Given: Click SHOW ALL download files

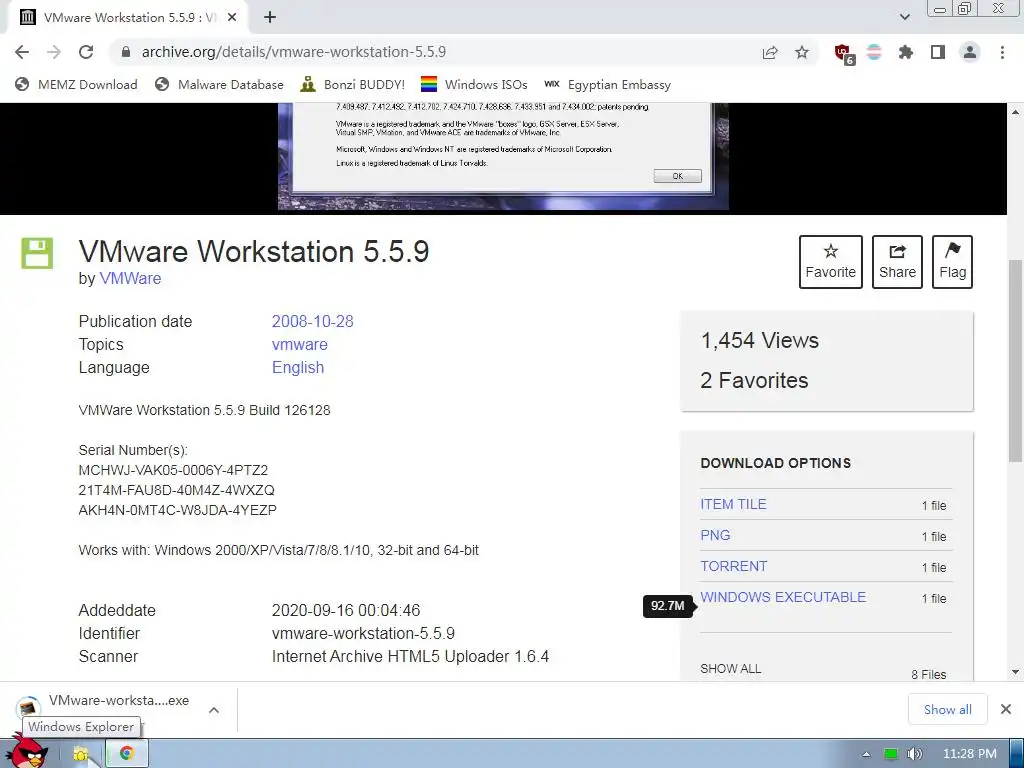Looking at the screenshot, I should point(730,669).
